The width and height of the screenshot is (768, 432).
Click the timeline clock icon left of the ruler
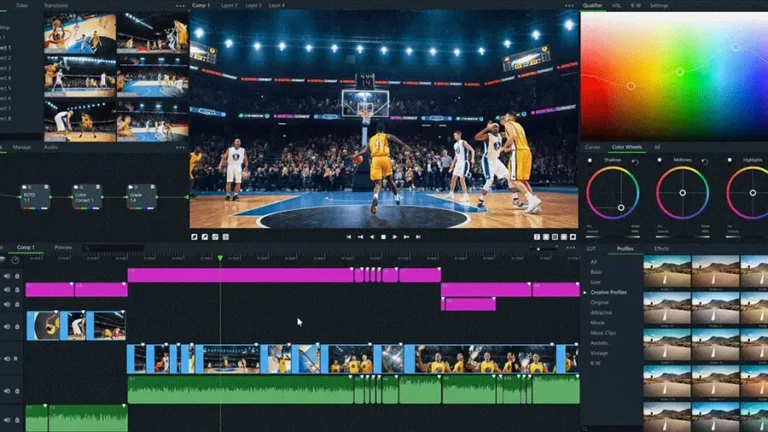coord(15,260)
